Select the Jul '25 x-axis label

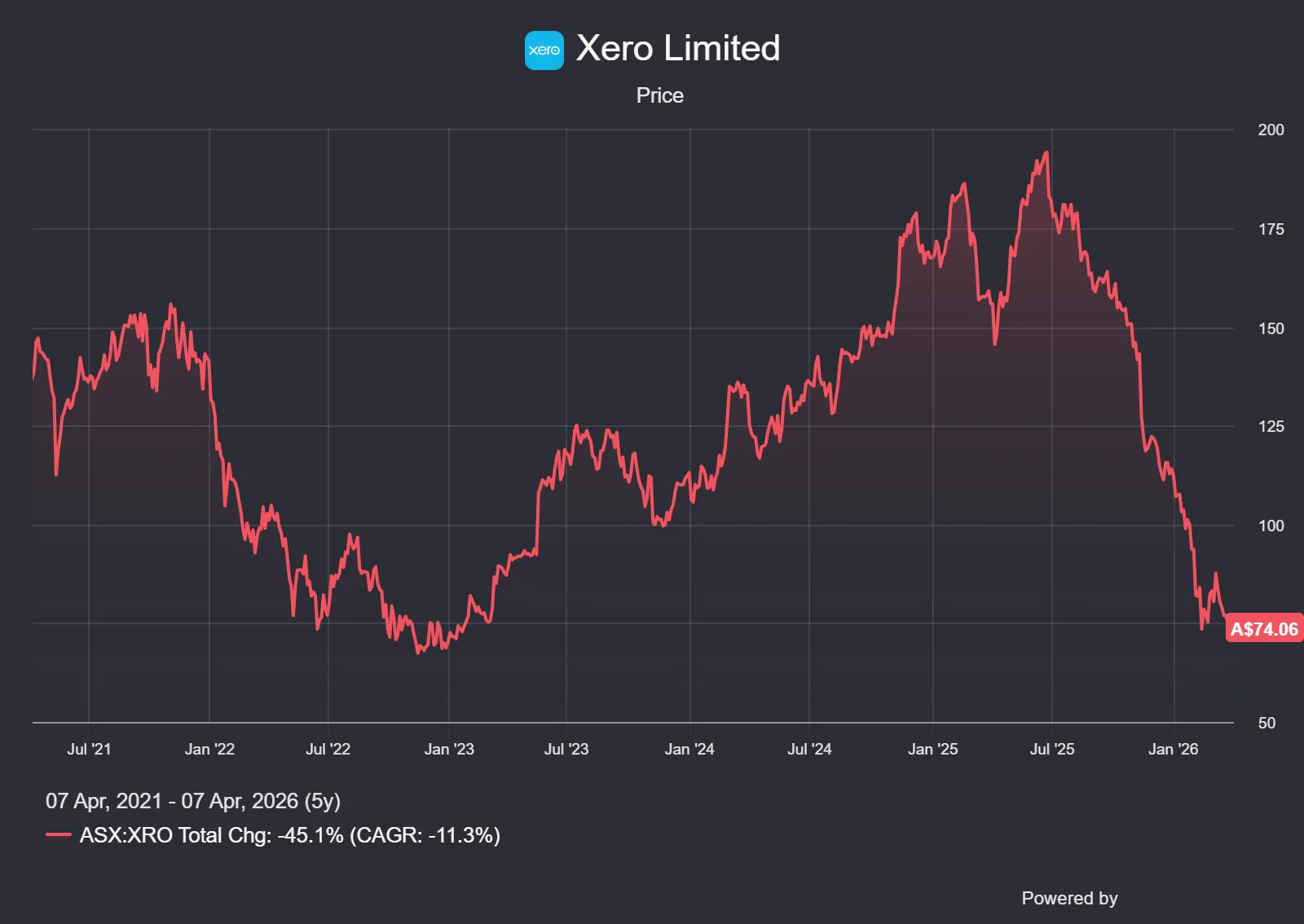tap(1052, 749)
